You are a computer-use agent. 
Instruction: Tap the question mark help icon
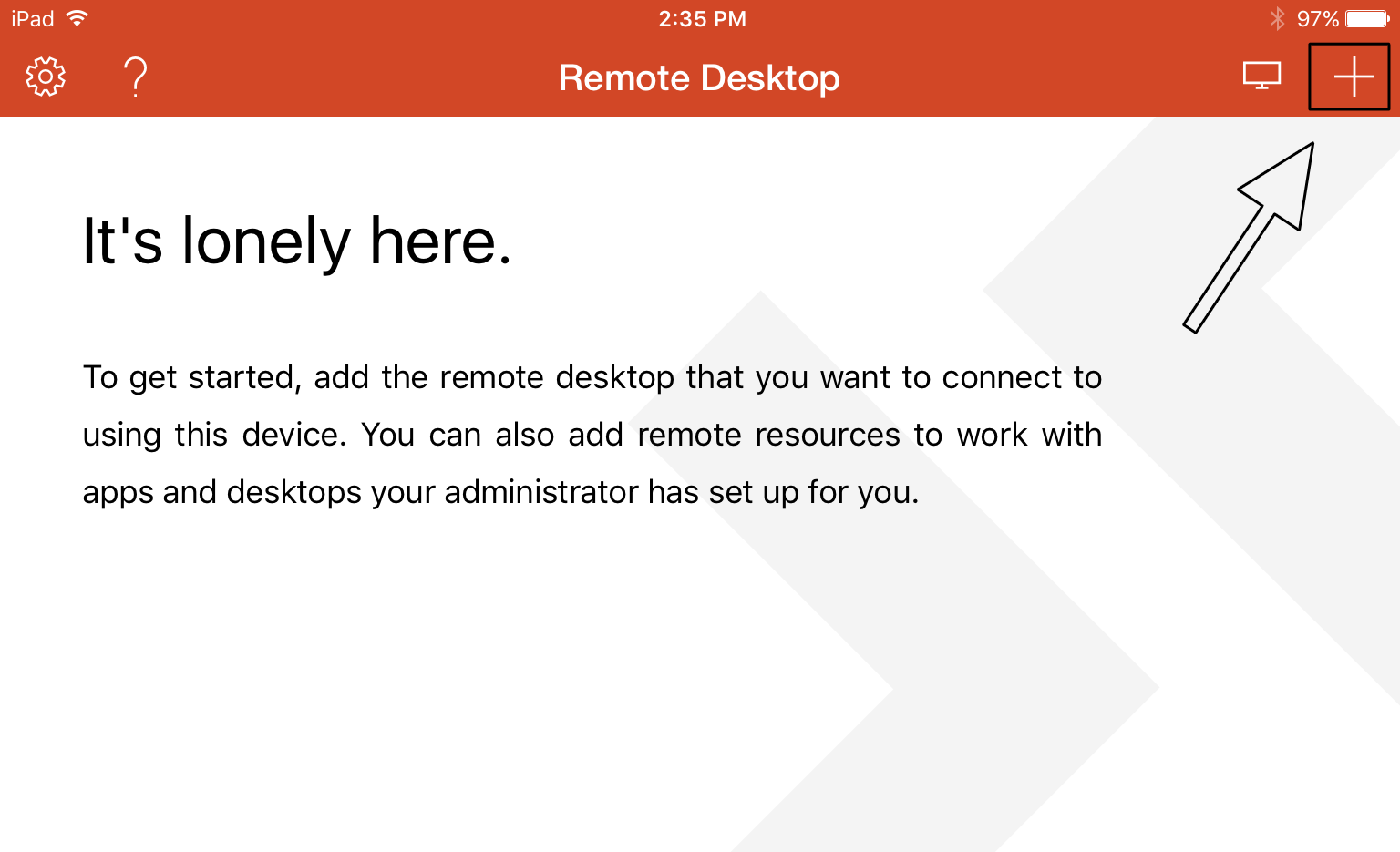click(136, 77)
